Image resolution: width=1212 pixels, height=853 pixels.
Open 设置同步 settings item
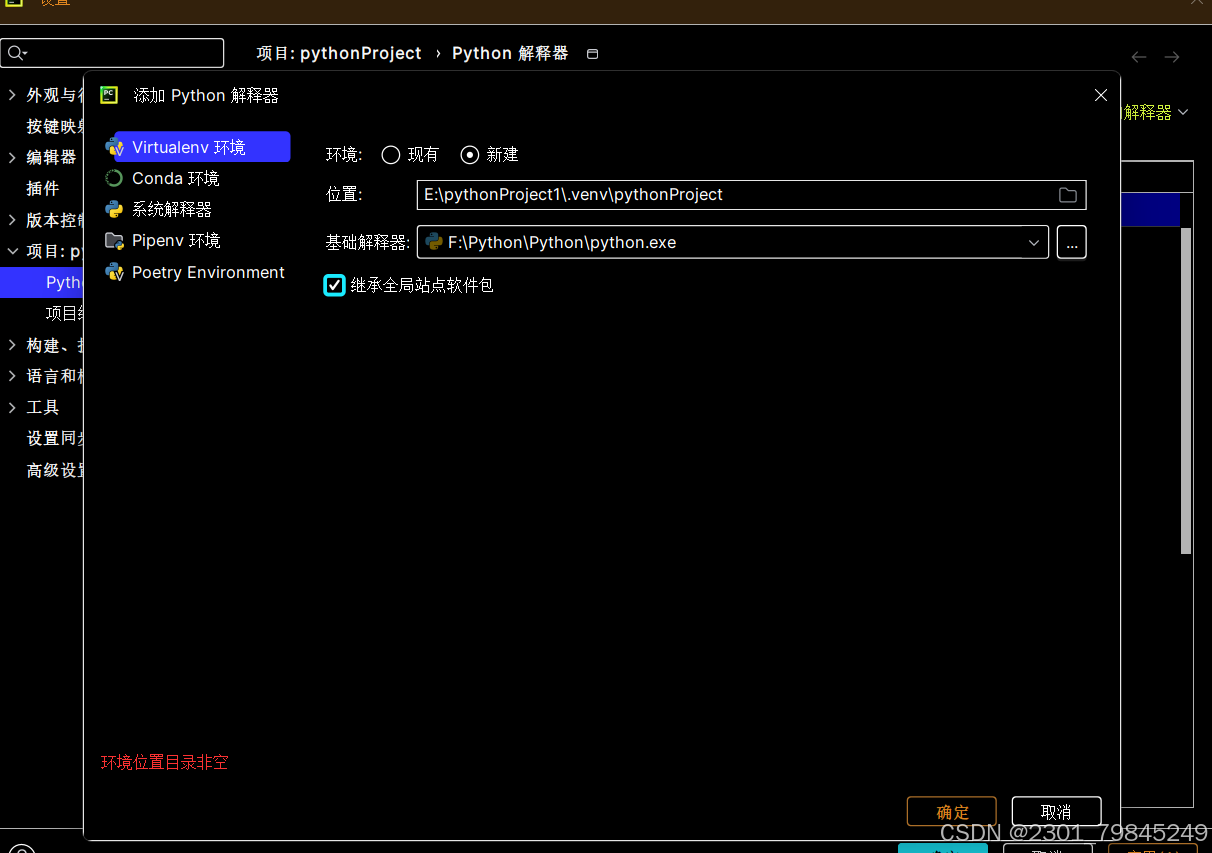pyautogui.click(x=54, y=438)
